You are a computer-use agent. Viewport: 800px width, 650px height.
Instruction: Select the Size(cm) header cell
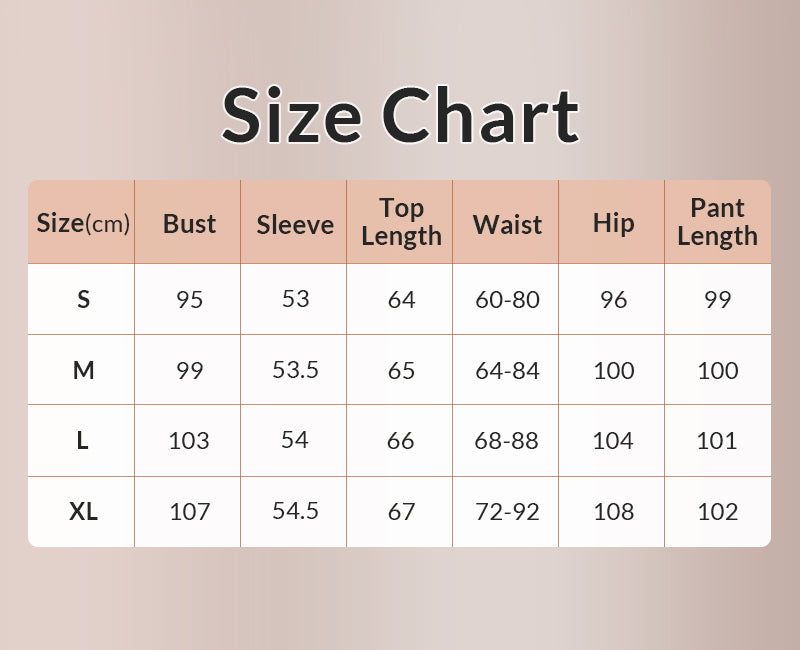click(x=83, y=223)
